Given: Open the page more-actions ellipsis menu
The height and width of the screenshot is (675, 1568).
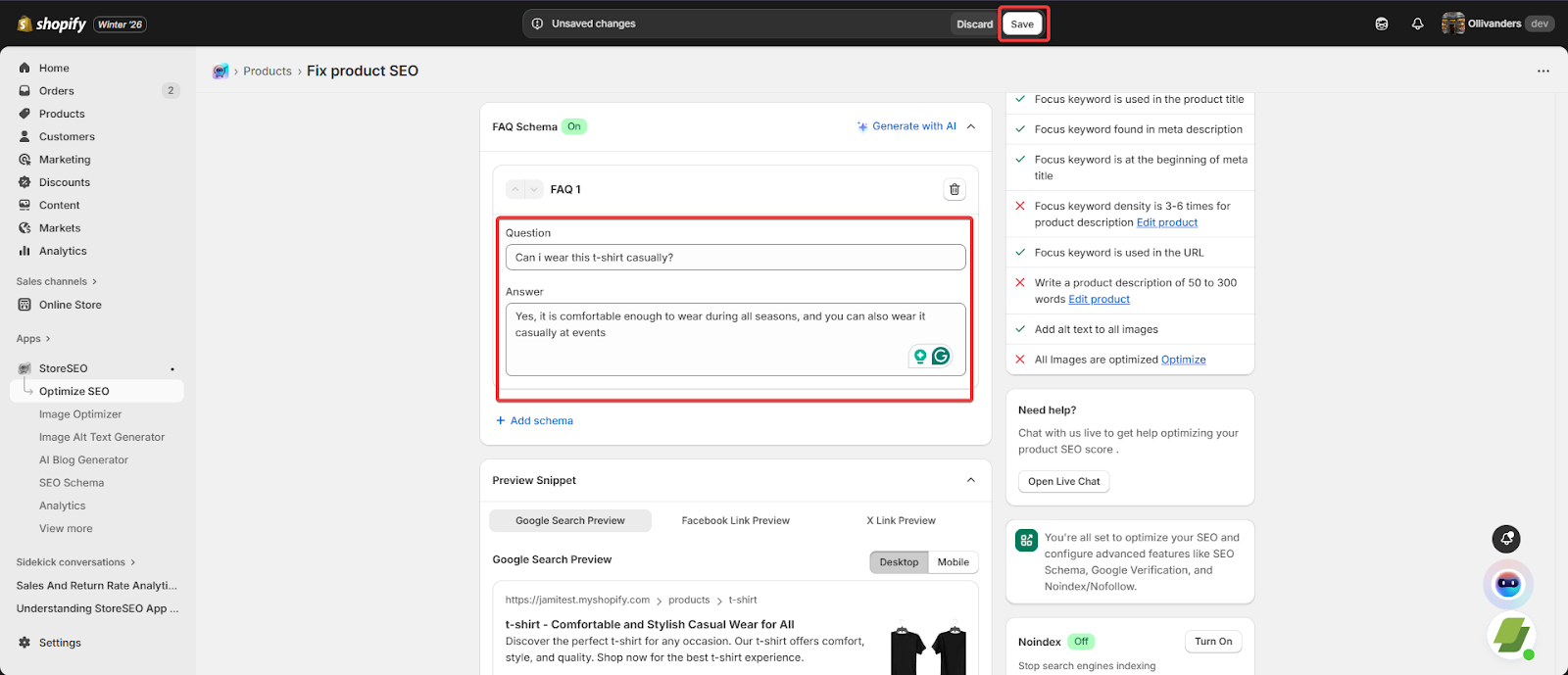Looking at the screenshot, I should click(x=1543, y=71).
